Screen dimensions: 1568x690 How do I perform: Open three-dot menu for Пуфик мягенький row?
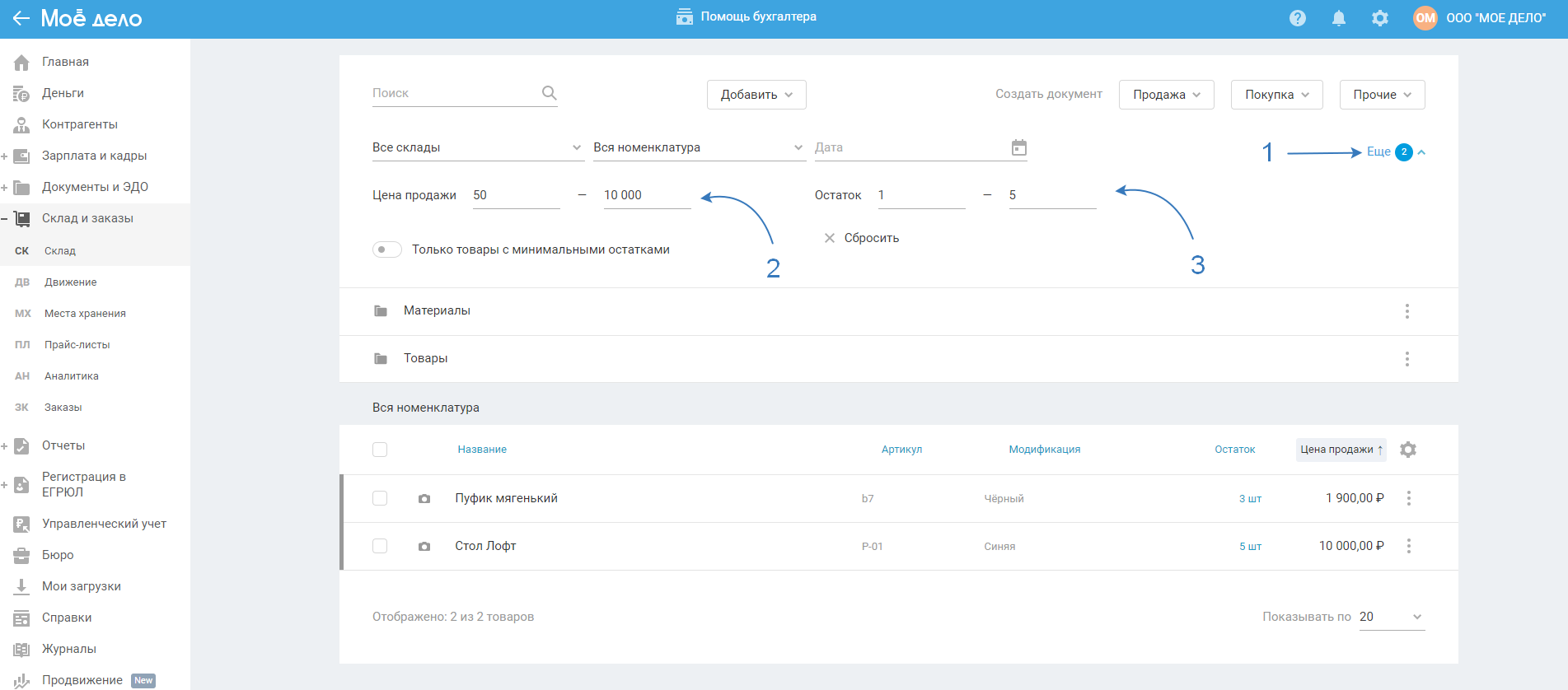[x=1408, y=499]
